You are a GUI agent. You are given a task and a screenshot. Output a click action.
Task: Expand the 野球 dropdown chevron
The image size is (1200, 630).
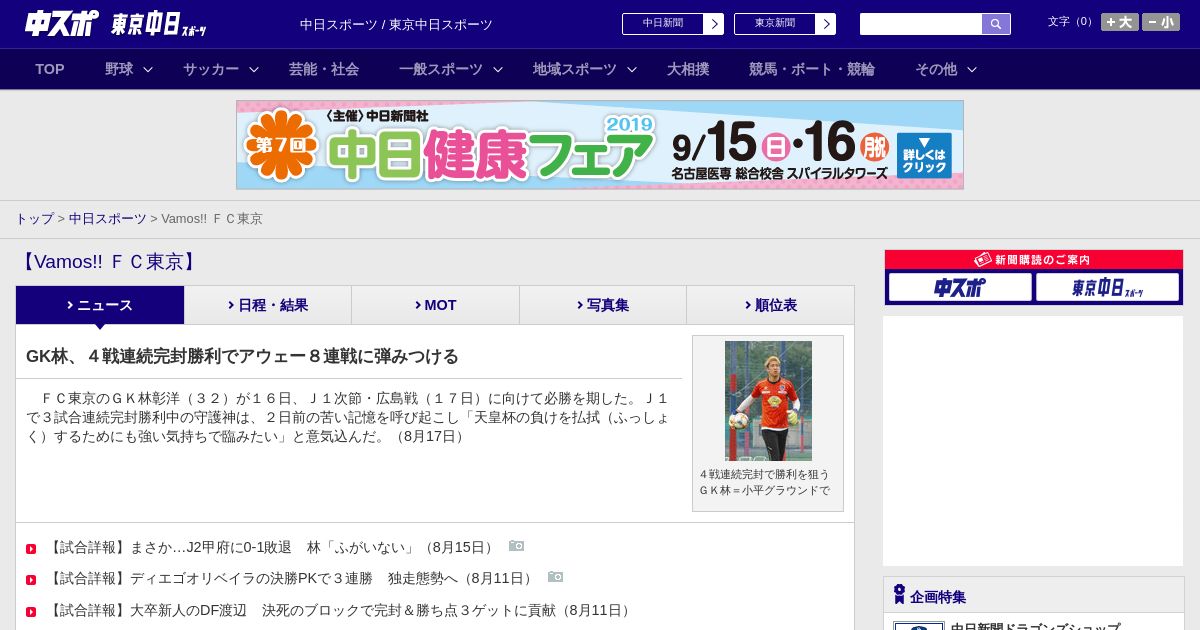click(x=148, y=69)
